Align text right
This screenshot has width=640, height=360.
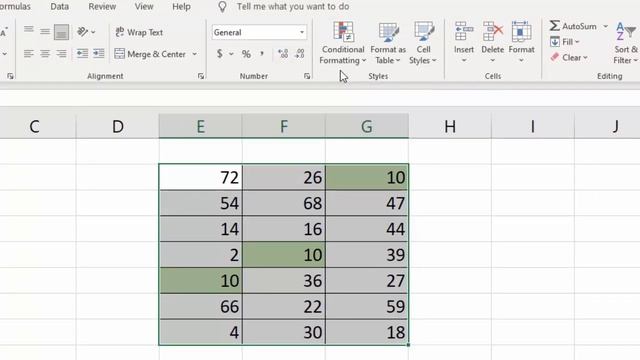(61, 53)
